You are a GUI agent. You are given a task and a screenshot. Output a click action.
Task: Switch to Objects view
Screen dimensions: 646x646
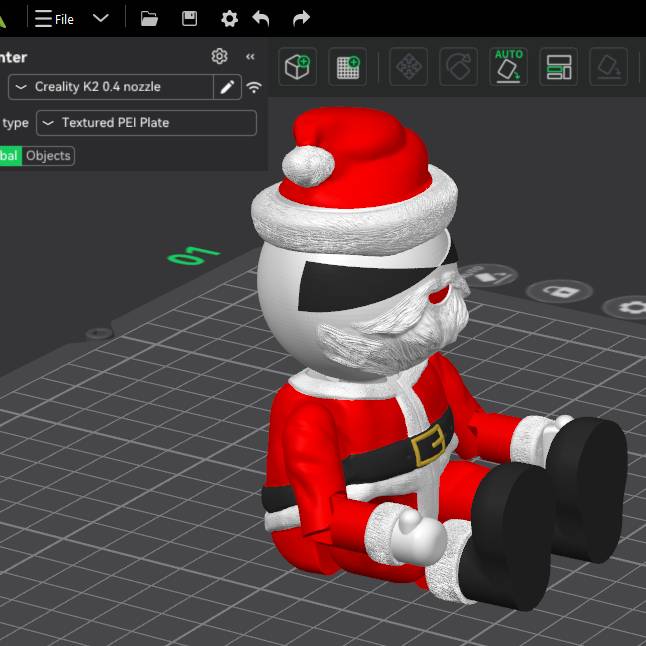coord(48,155)
